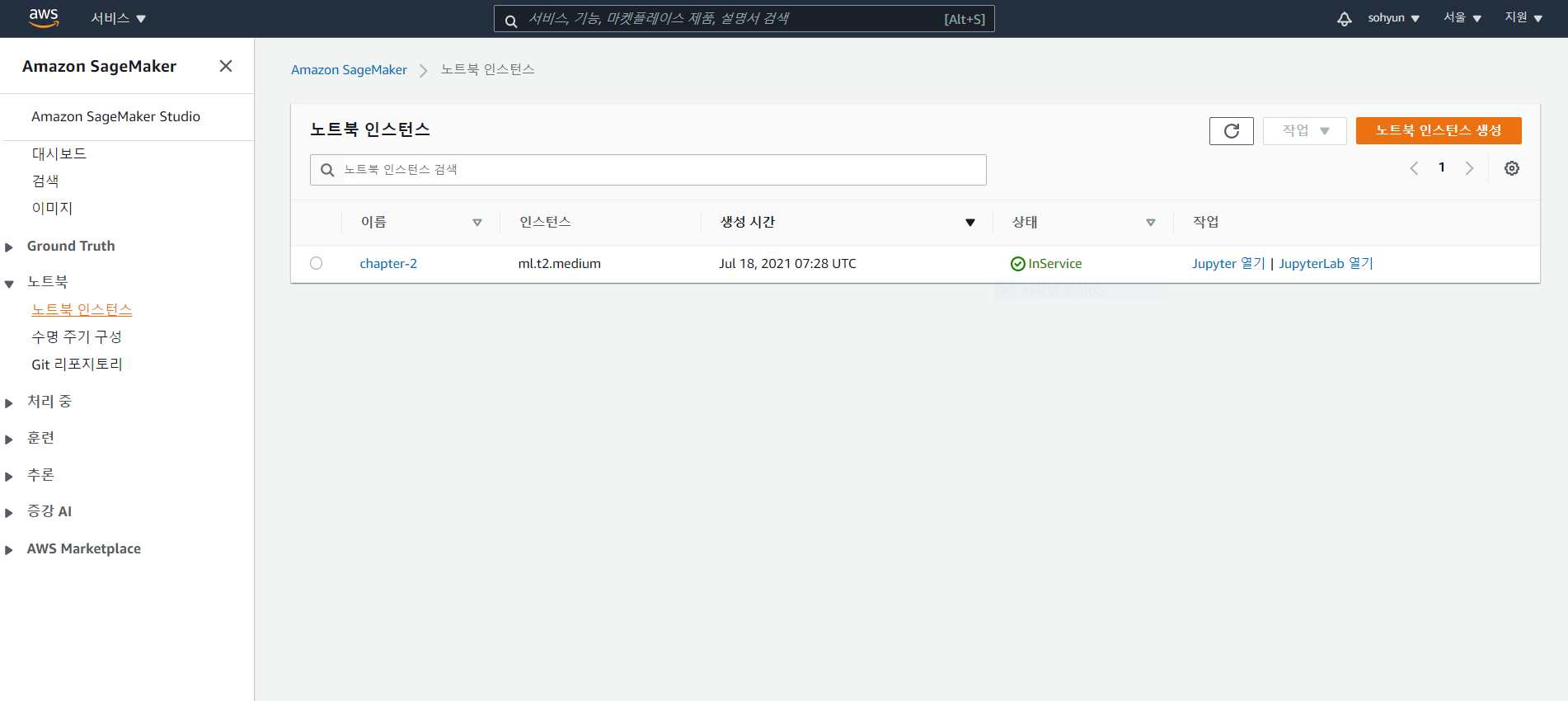1568x701 pixels.
Task: Click Jul 18, 2021 07:28 UTC cell
Action: (787, 264)
